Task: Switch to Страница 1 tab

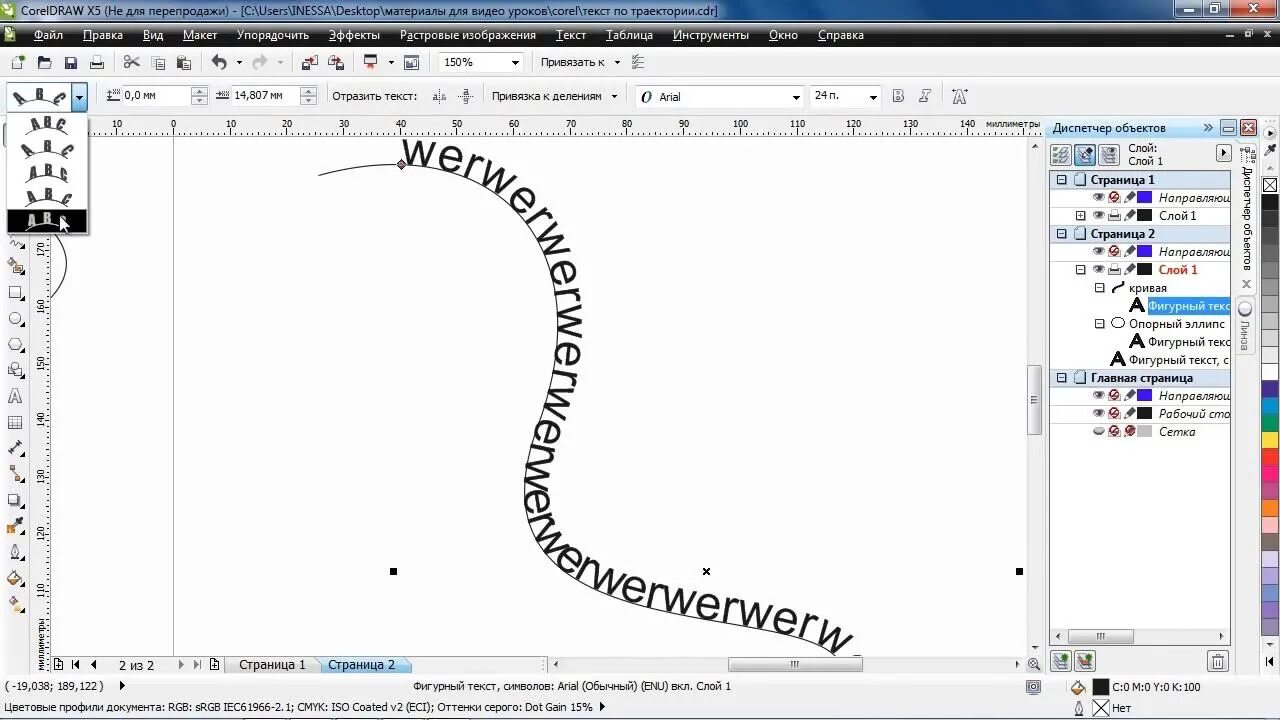Action: 272,664
